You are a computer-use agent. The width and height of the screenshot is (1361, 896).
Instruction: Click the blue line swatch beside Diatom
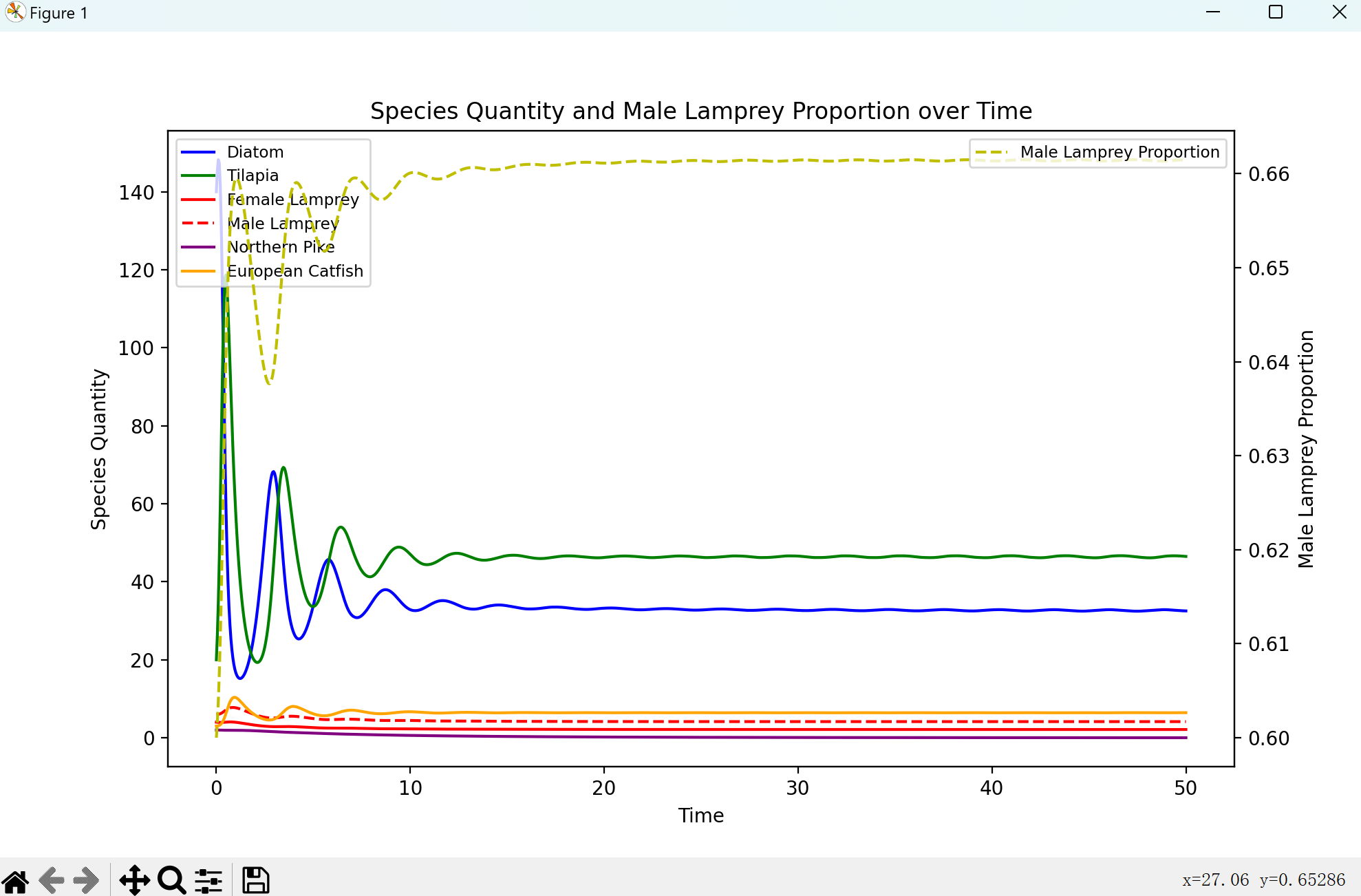pyautogui.click(x=198, y=152)
